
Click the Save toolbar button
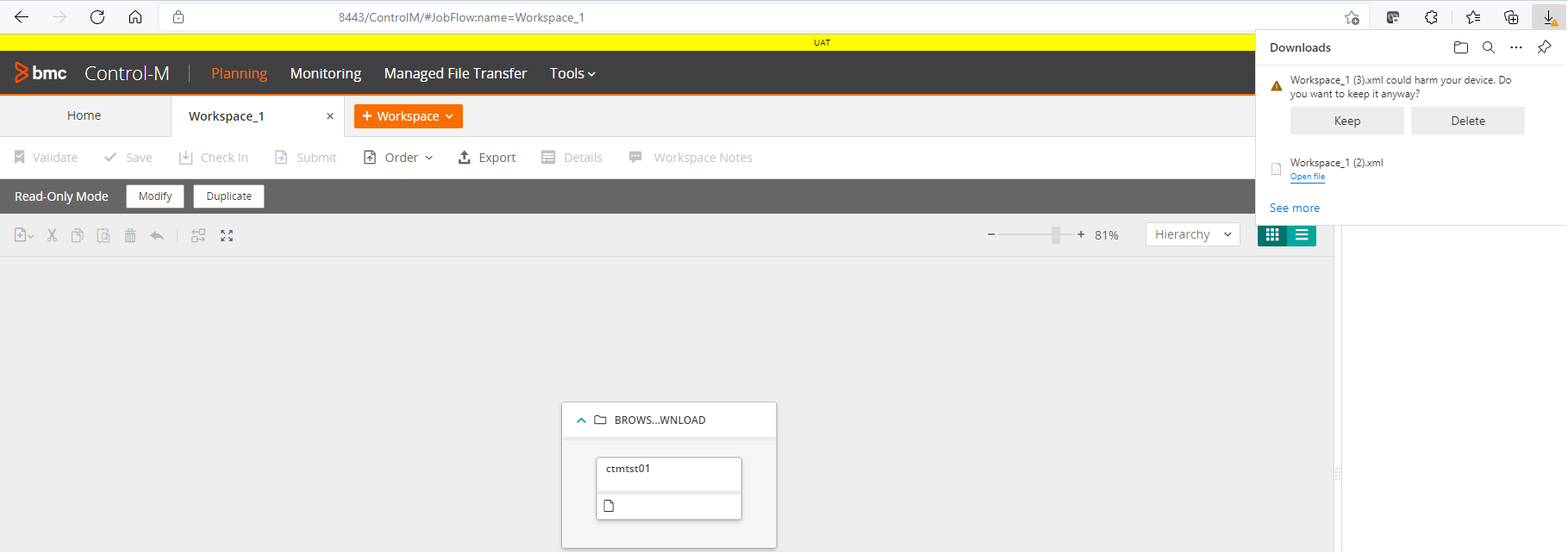pos(128,158)
